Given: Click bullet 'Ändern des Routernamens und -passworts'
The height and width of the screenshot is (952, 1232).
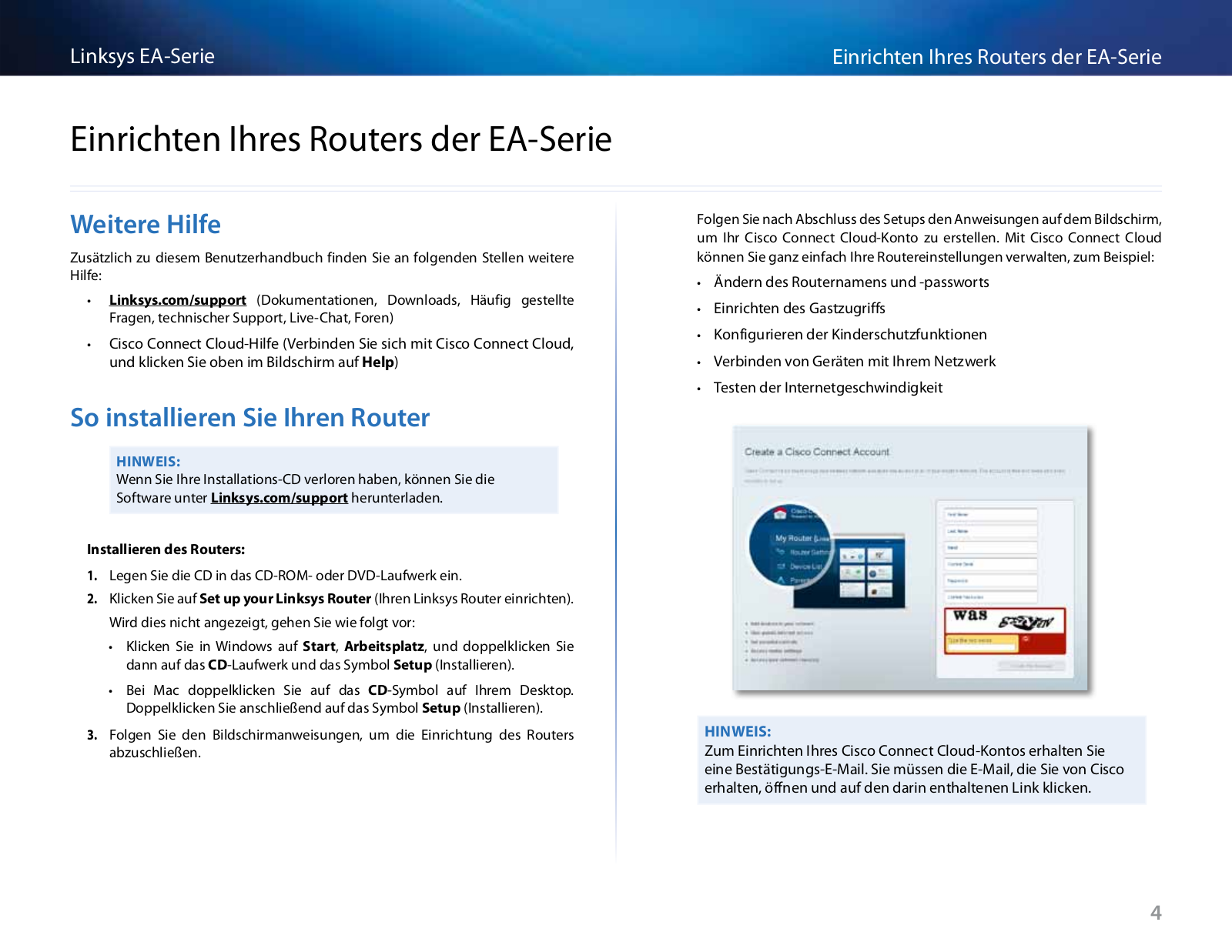Looking at the screenshot, I should pos(852,282).
